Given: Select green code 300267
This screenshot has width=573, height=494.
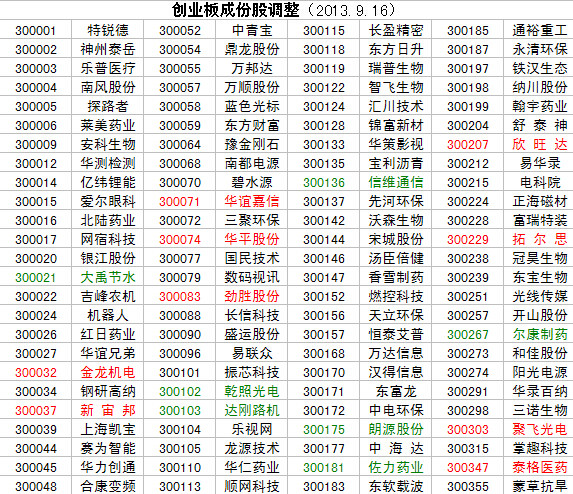Looking at the screenshot, I should click(x=468, y=335).
